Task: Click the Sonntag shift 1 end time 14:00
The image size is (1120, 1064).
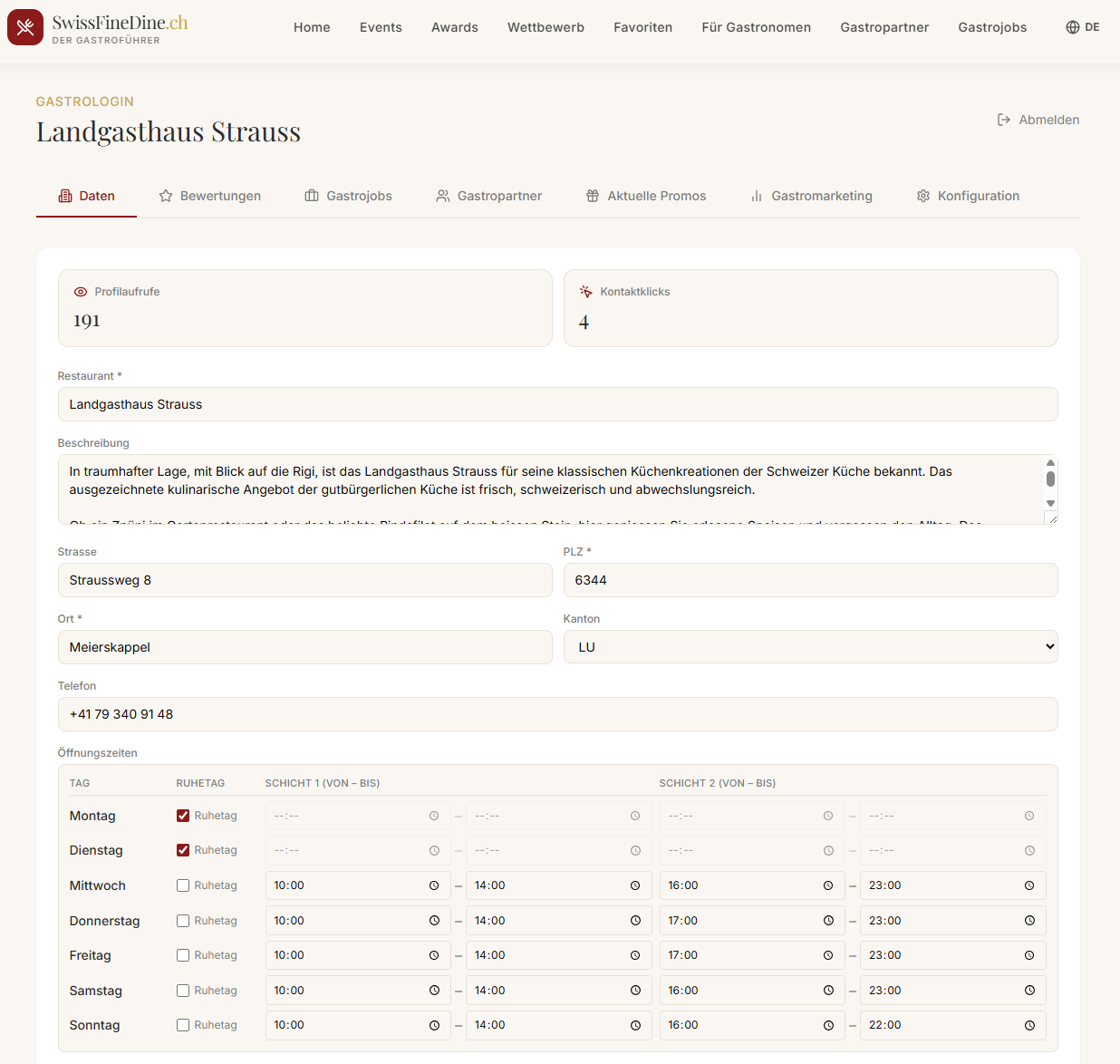Action: (558, 1025)
